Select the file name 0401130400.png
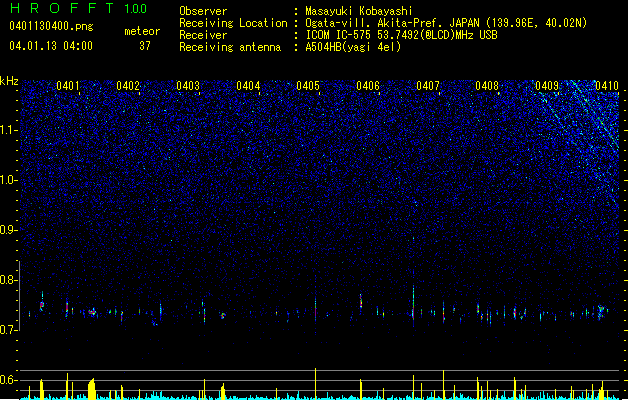This screenshot has height=400, width=629. pos(51,26)
